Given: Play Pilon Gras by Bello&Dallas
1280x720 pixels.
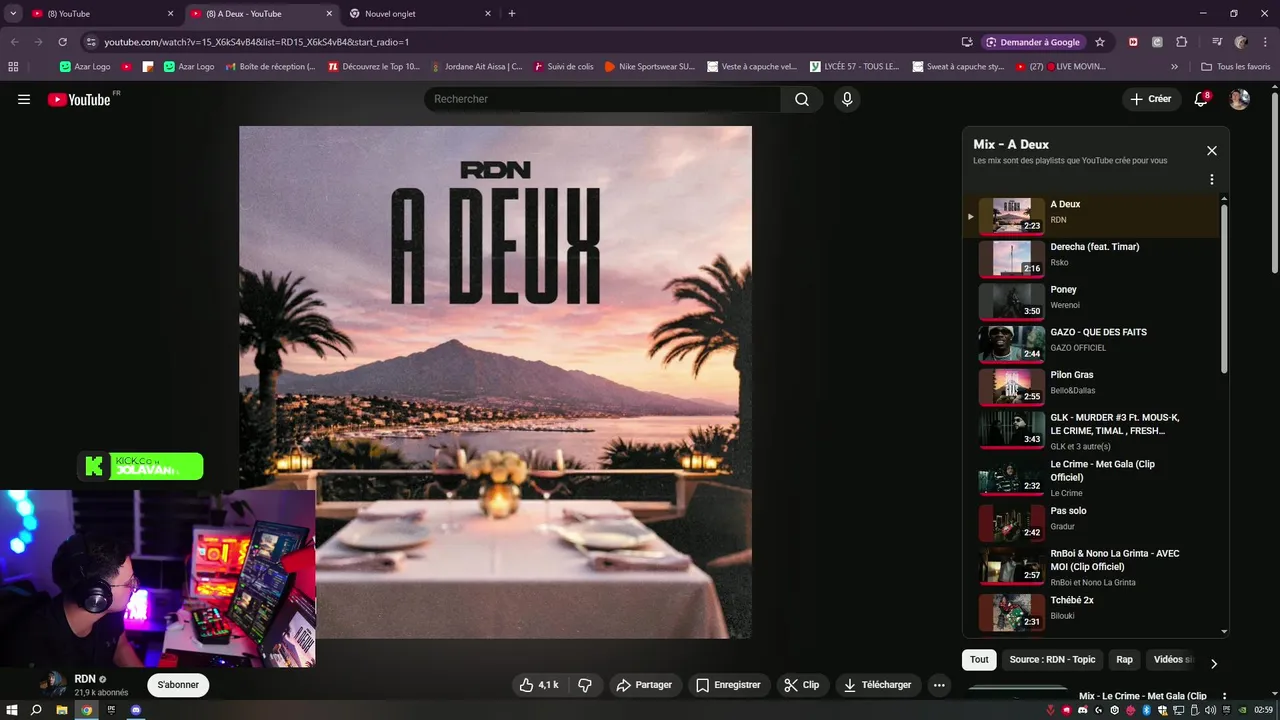Looking at the screenshot, I should 1092,386.
